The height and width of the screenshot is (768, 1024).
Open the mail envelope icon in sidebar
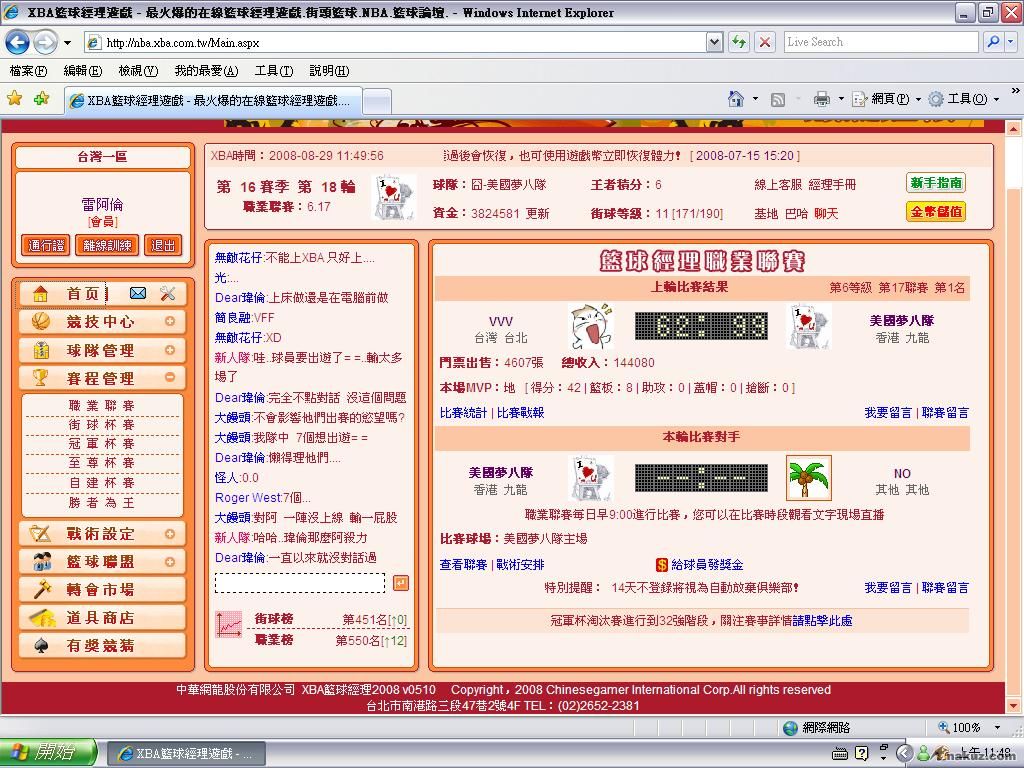138,294
